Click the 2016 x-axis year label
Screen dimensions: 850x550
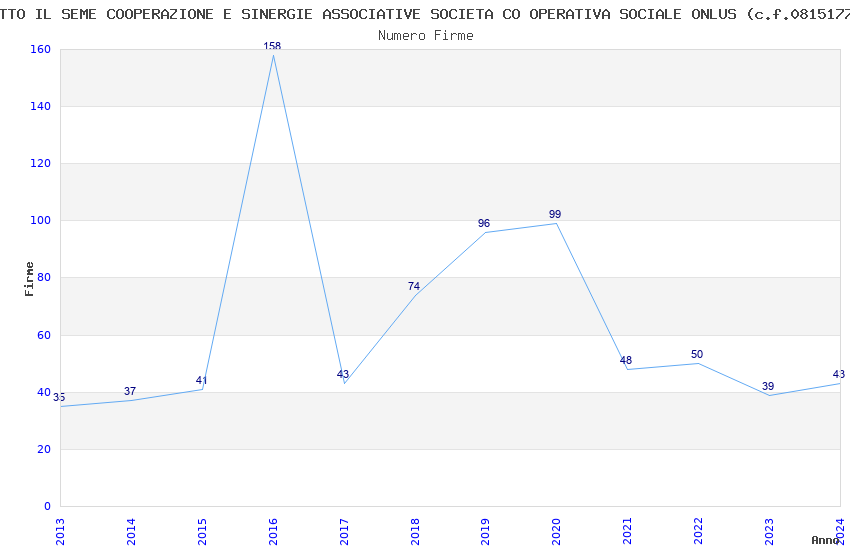273,532
